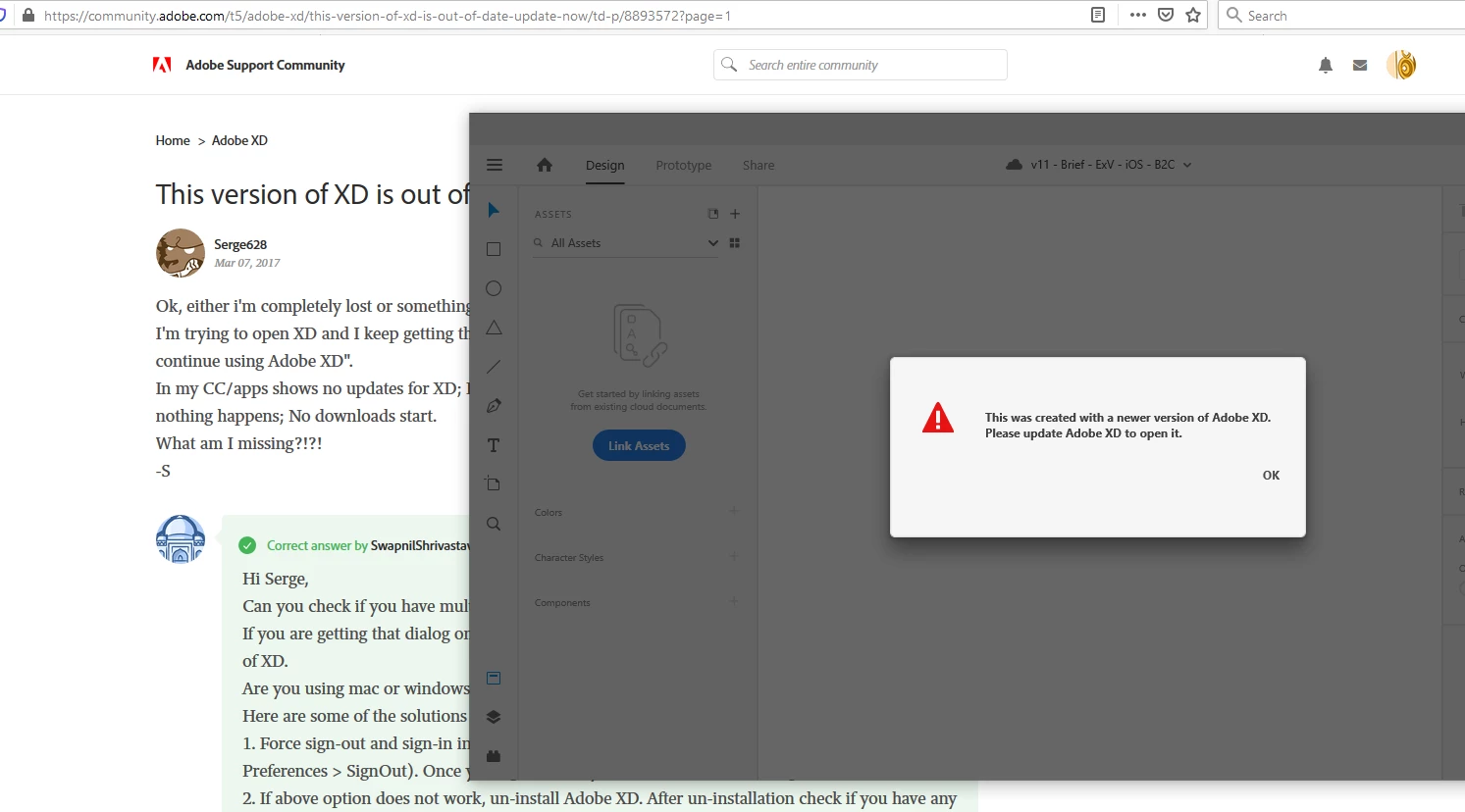
Task: Click the Character Styles section label
Action: (x=569, y=557)
